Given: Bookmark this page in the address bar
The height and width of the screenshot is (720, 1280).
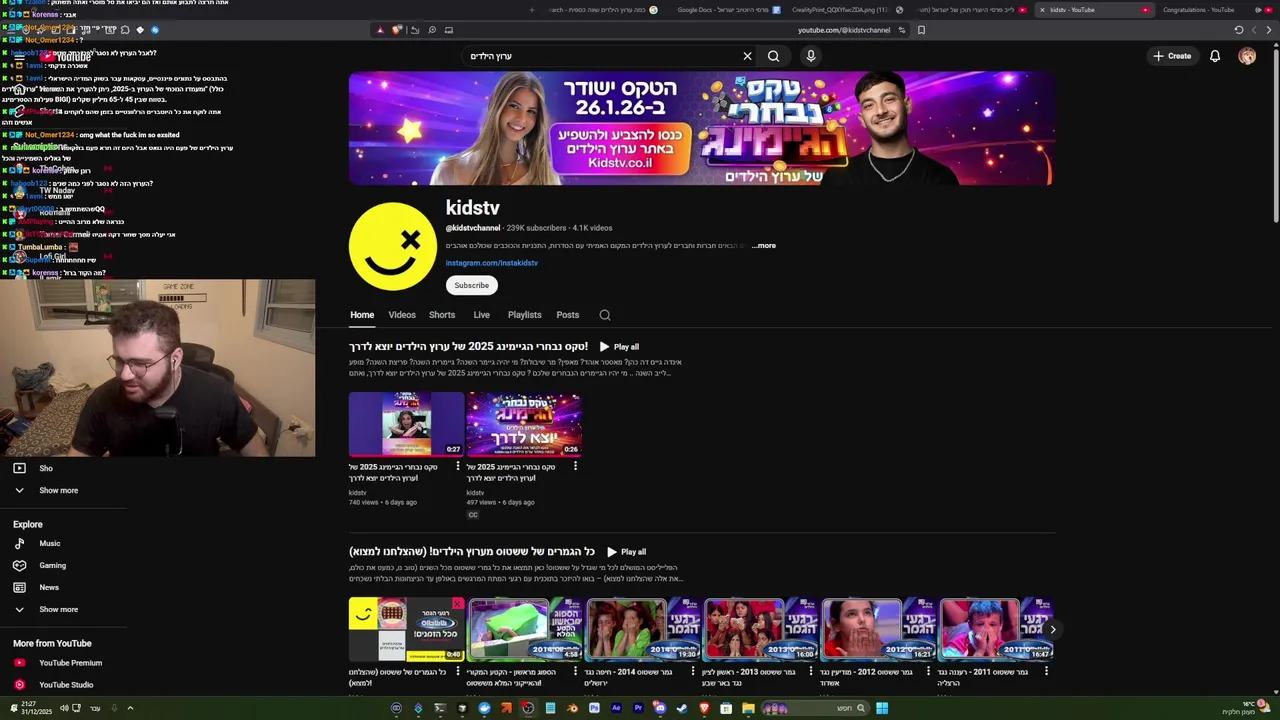Looking at the screenshot, I should pos(921,30).
